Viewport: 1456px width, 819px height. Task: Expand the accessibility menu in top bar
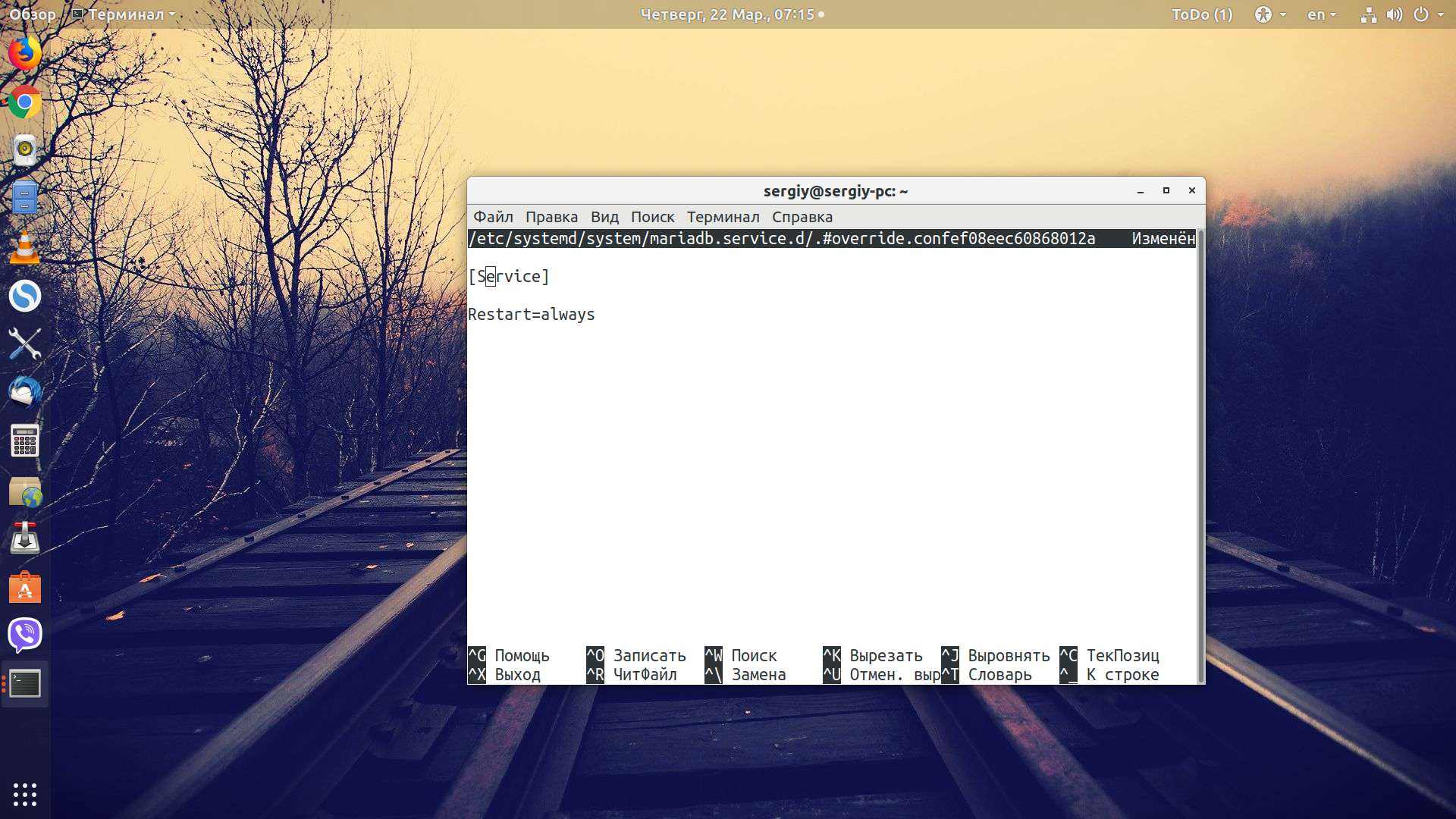(1270, 14)
